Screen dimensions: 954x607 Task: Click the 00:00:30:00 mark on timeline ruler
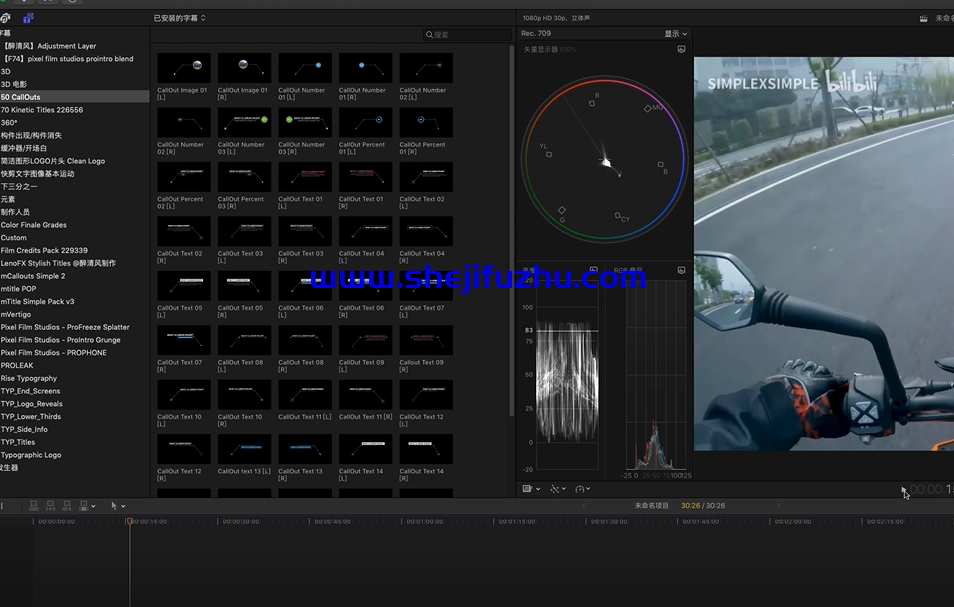tap(241, 521)
